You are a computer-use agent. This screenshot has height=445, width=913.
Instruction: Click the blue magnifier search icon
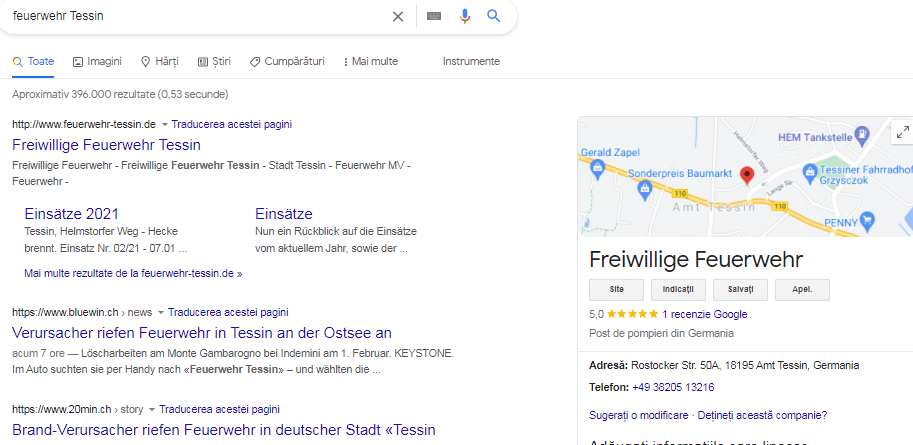(494, 16)
